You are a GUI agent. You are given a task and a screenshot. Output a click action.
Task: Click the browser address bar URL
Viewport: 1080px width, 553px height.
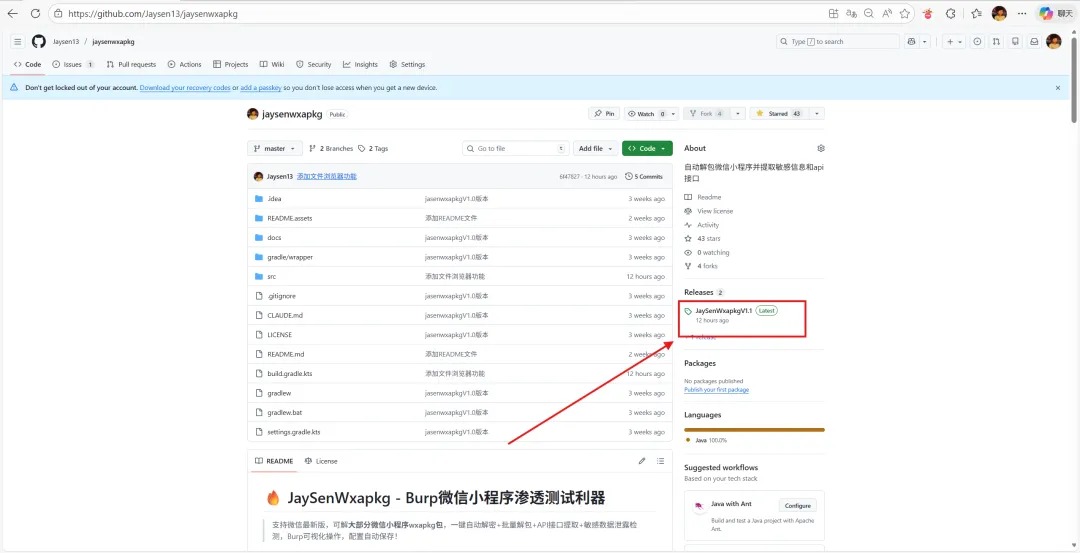tap(153, 13)
